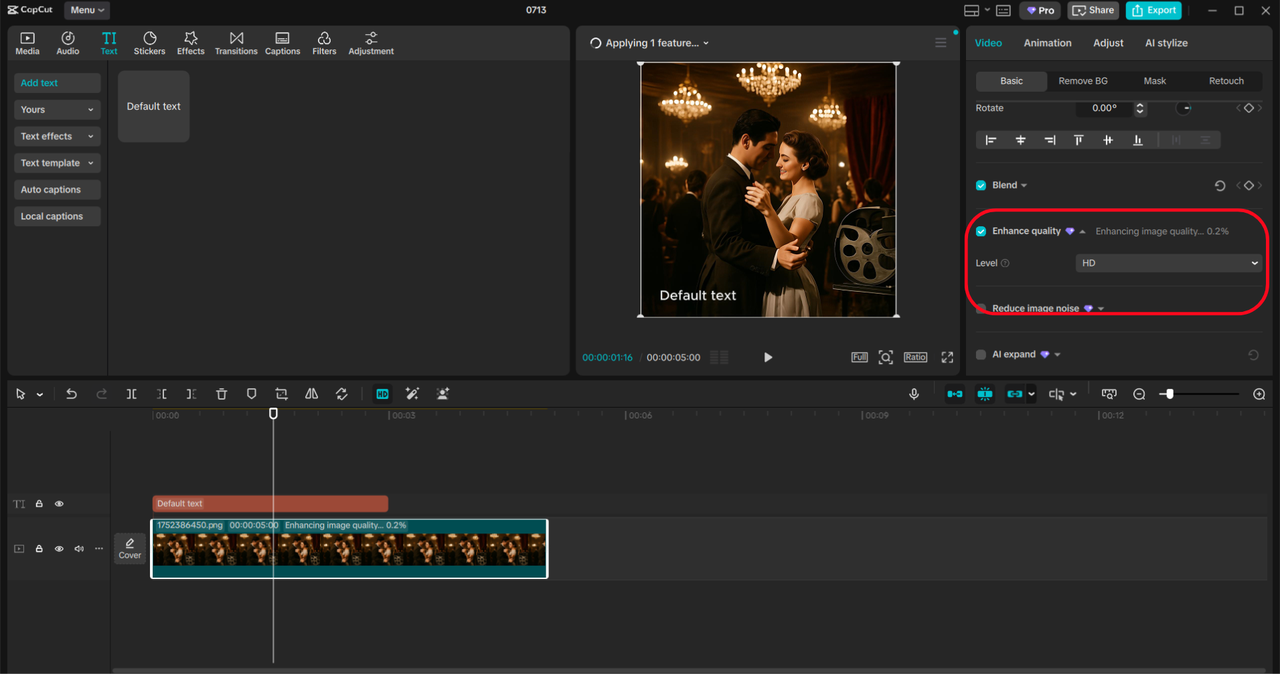Click the Export button
The height and width of the screenshot is (674, 1280).
[1153, 10]
